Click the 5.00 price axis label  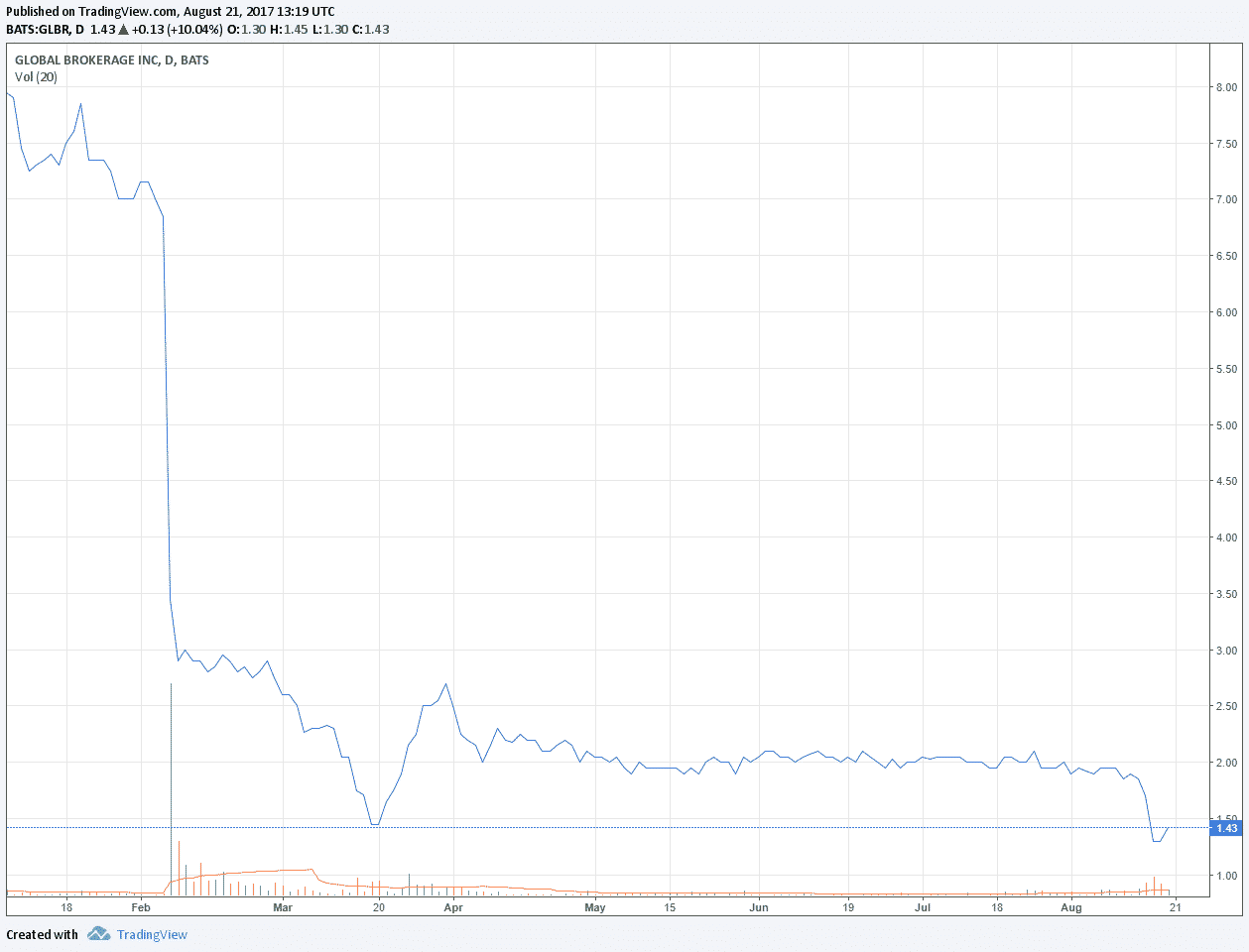[x=1226, y=425]
